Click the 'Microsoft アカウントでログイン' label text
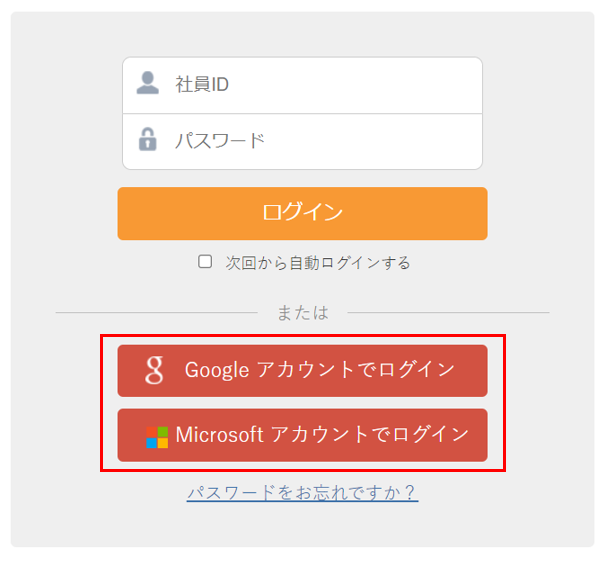The image size is (605, 562). (322, 434)
